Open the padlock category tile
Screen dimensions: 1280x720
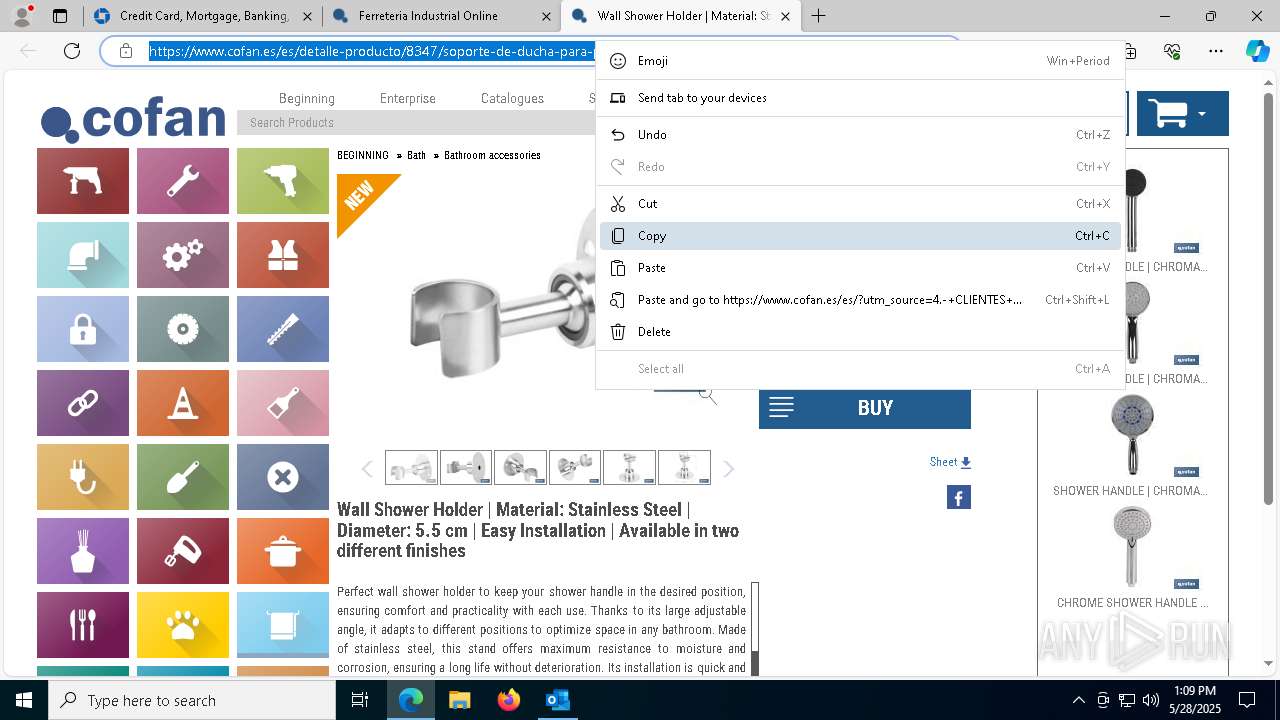(x=83, y=329)
